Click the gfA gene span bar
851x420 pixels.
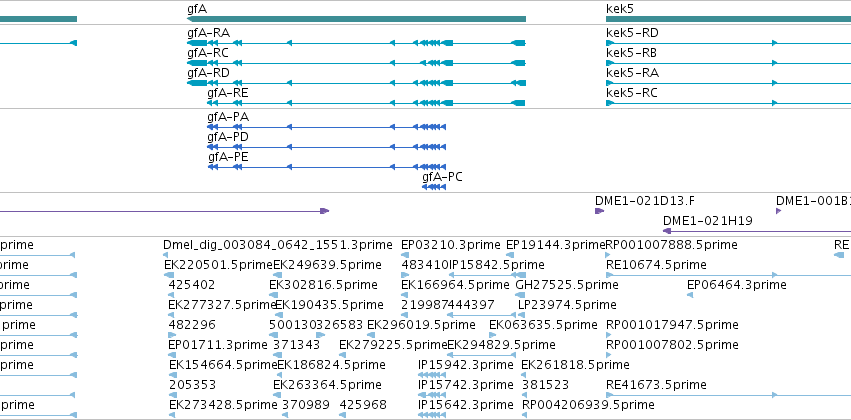pos(356,19)
